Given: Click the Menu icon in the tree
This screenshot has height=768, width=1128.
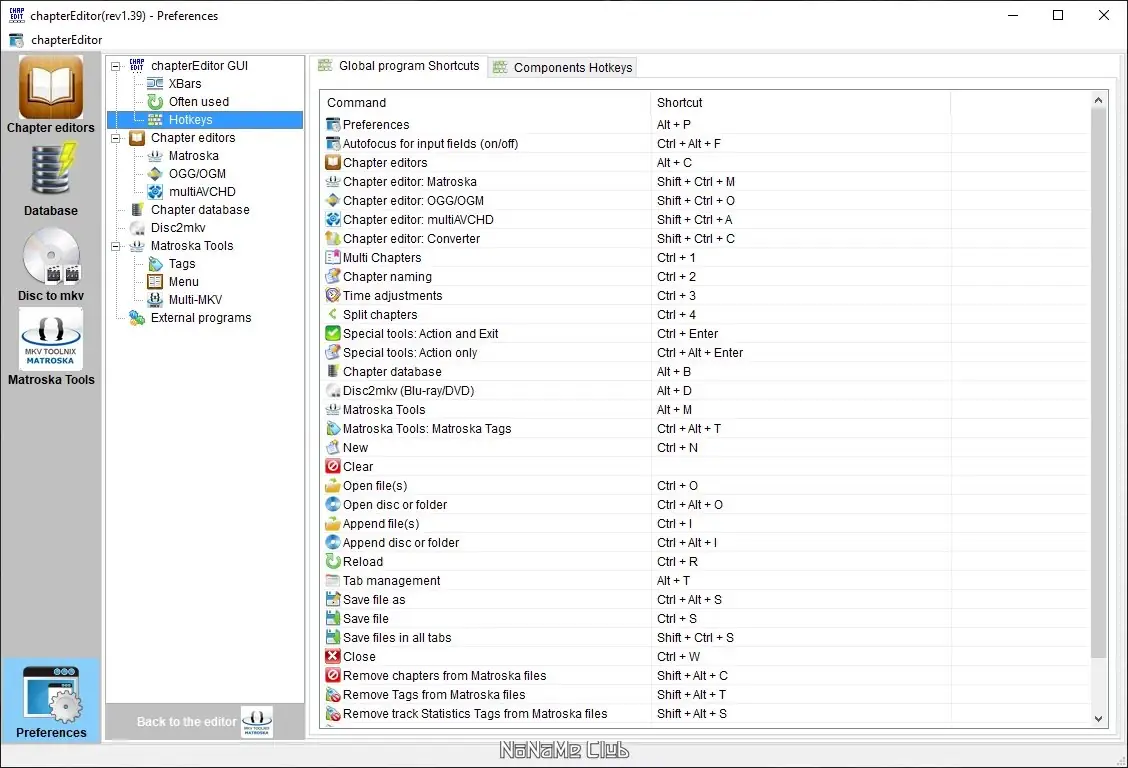Looking at the screenshot, I should pos(155,282).
